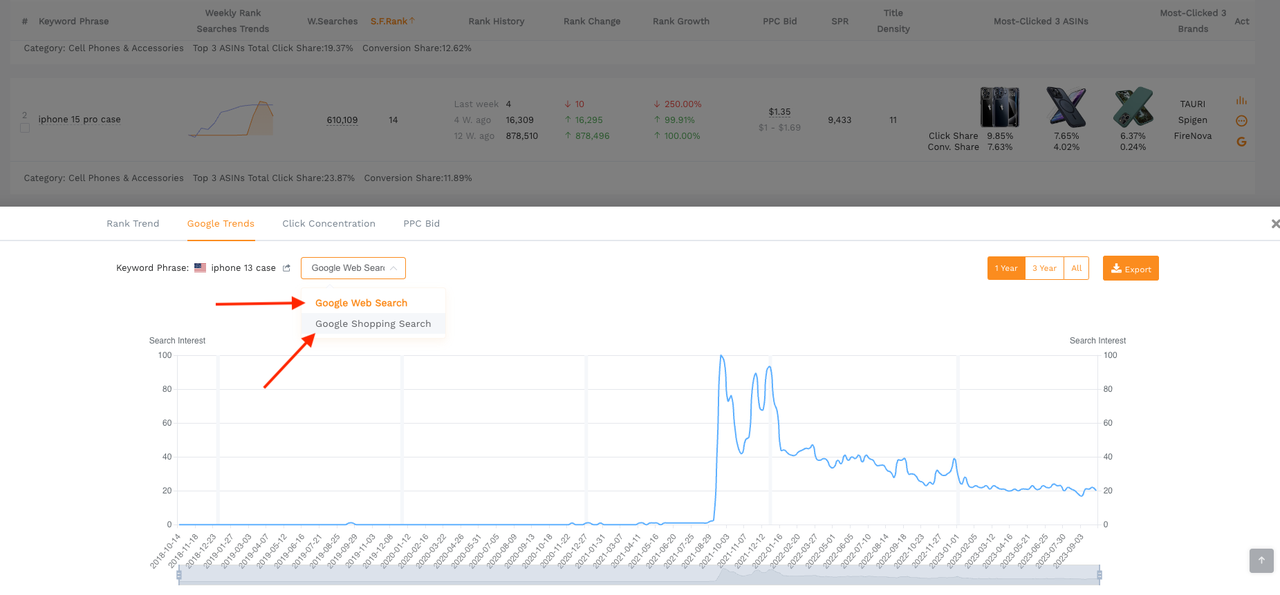Click left handle of chart zoom slider
Screen dimensions: 1280x595
179,575
